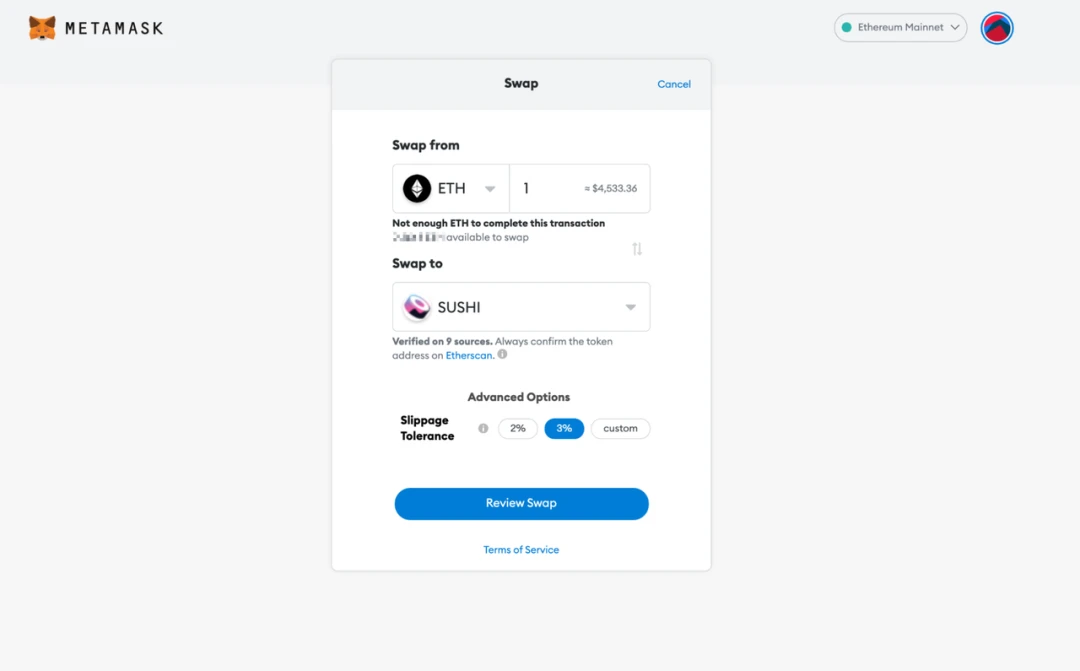The height and width of the screenshot is (671, 1080).
Task: Open the SUSHI swap-to token dropdown
Action: 521,307
